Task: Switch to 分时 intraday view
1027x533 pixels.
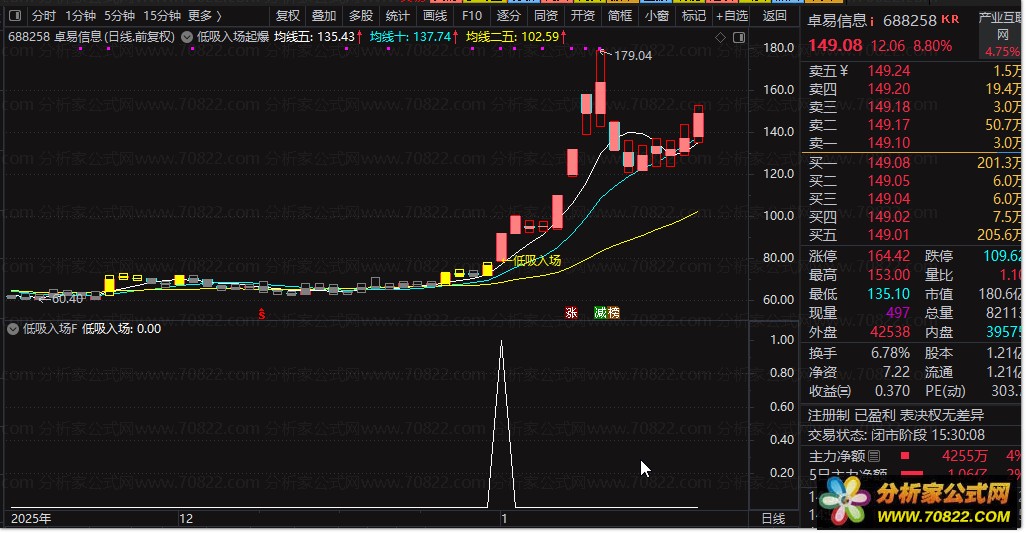Action: click(x=44, y=16)
